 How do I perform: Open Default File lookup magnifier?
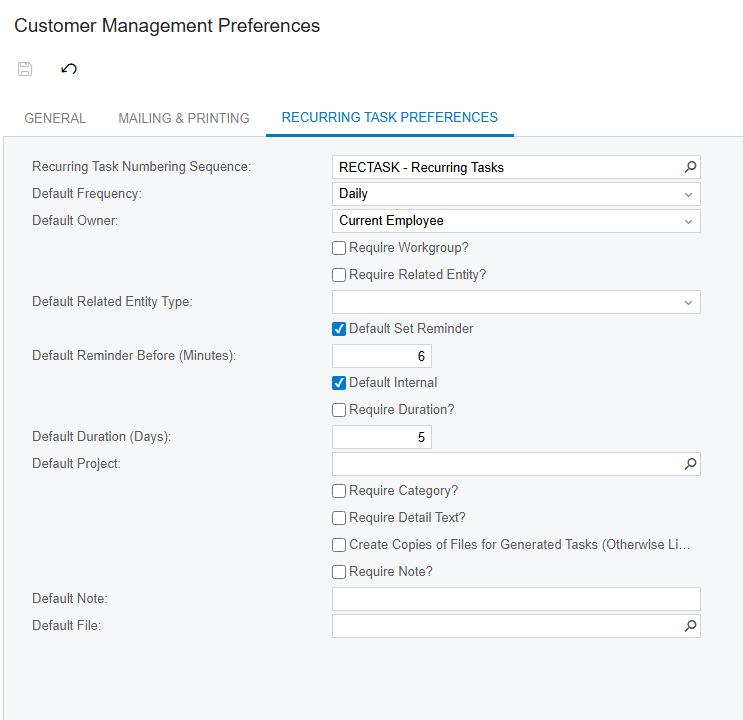coord(690,626)
